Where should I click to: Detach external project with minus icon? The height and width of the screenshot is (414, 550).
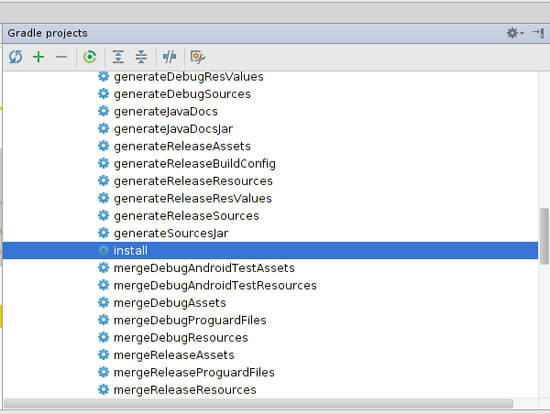coord(61,57)
